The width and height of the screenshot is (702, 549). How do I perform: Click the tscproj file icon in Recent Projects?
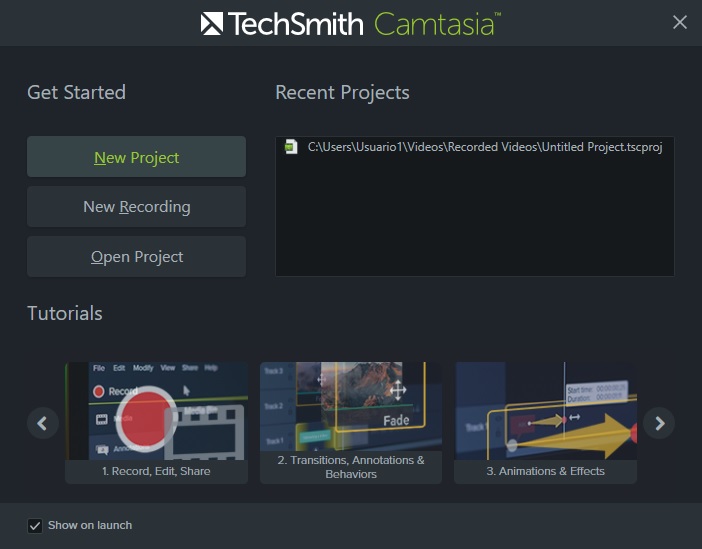291,147
